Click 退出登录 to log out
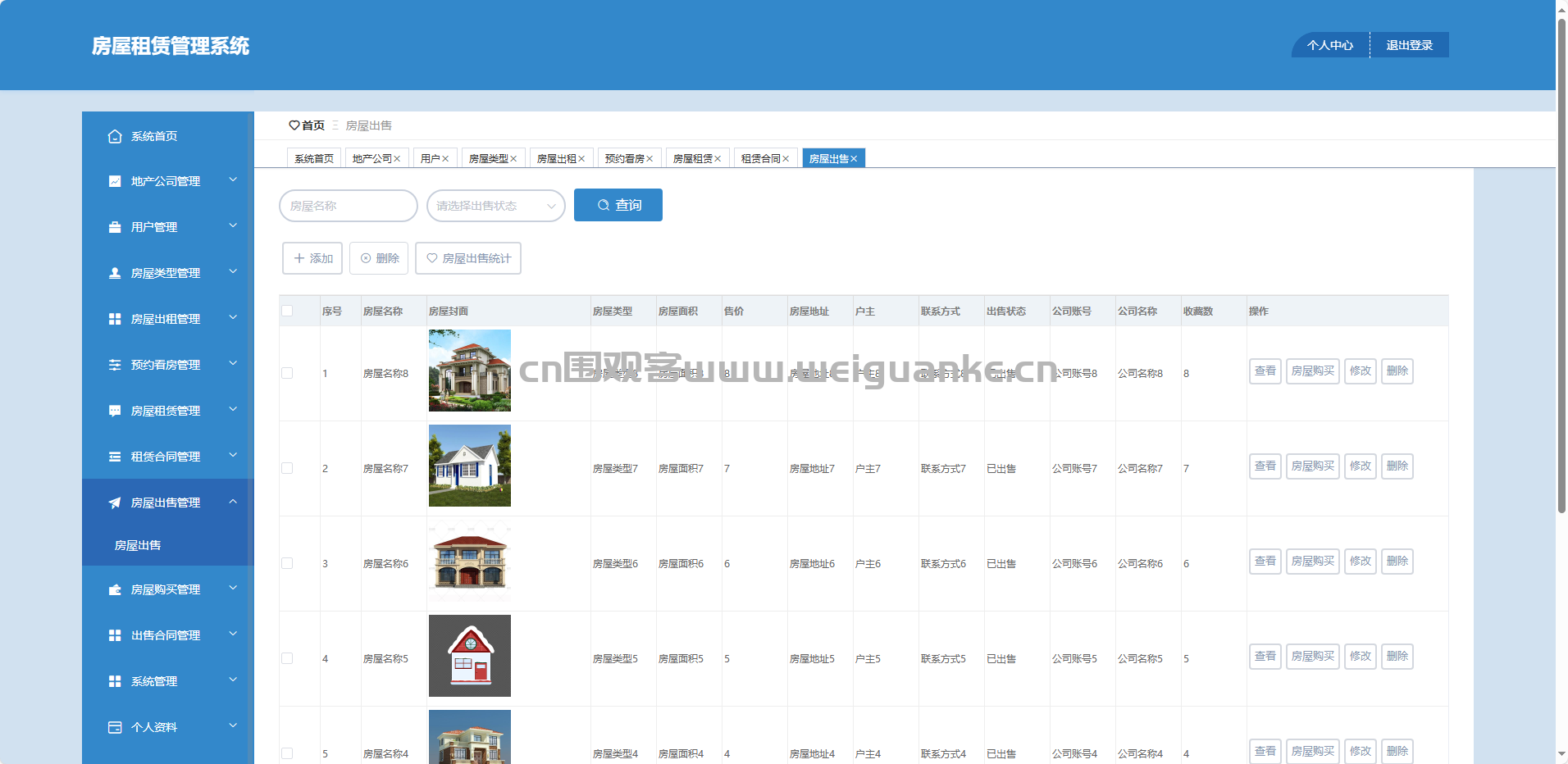 pyautogui.click(x=1410, y=45)
